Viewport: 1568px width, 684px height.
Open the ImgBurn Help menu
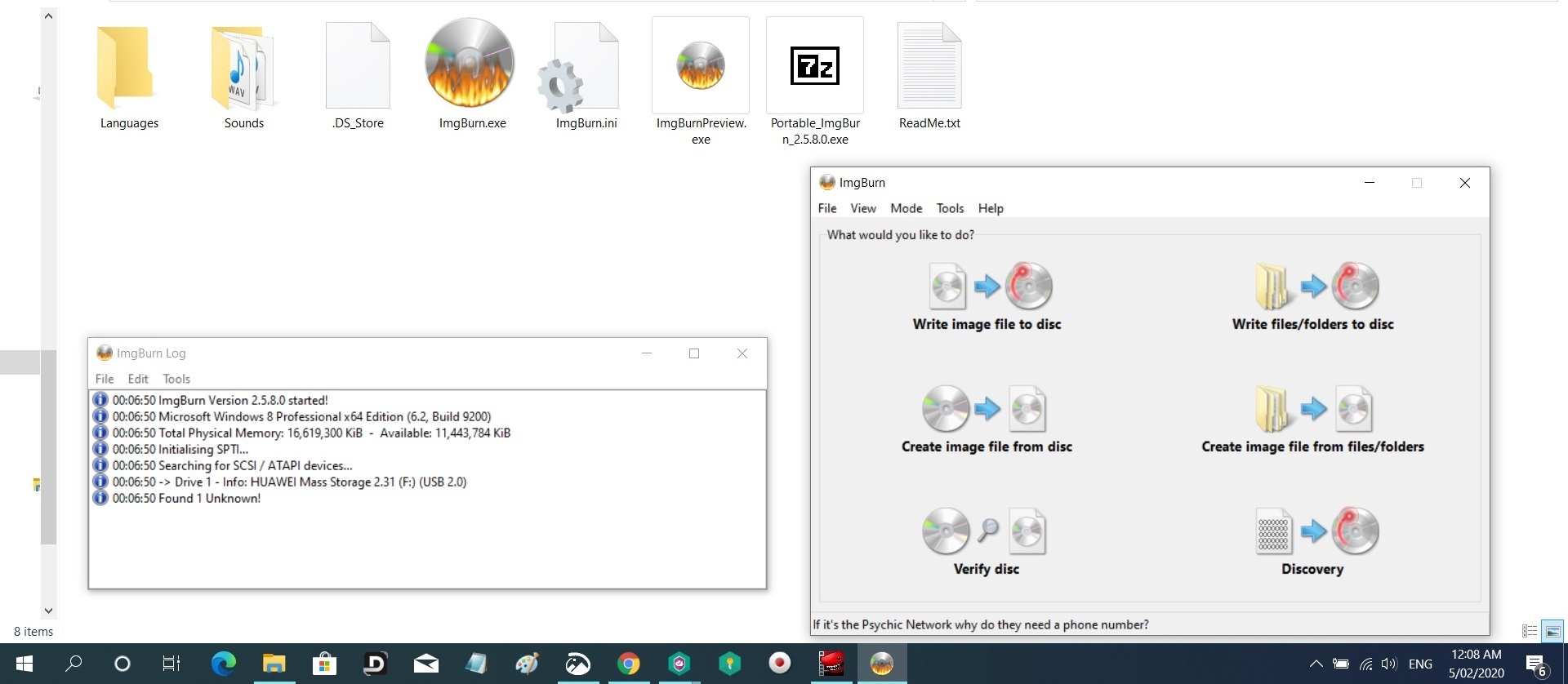(x=991, y=208)
